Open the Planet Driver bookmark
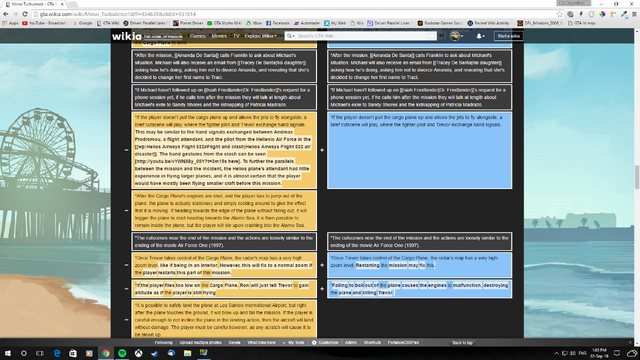This screenshot has width=640, height=360. 188,23
